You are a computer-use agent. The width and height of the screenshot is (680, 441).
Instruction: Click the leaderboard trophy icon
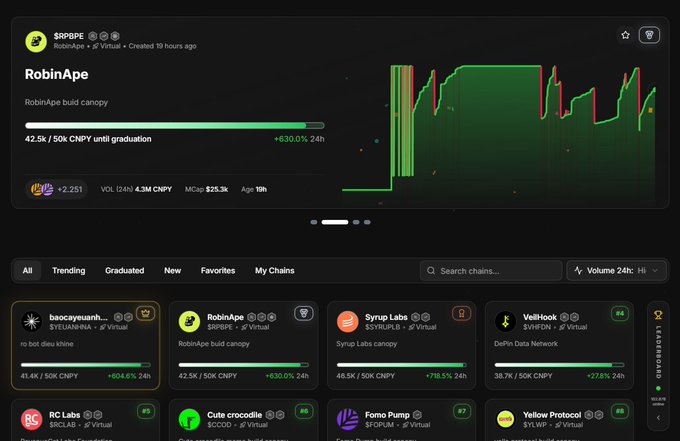coord(658,315)
